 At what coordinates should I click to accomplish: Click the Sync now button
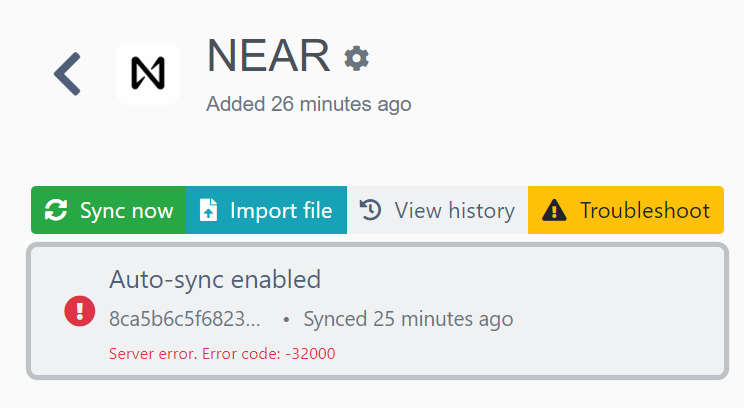click(x=109, y=210)
